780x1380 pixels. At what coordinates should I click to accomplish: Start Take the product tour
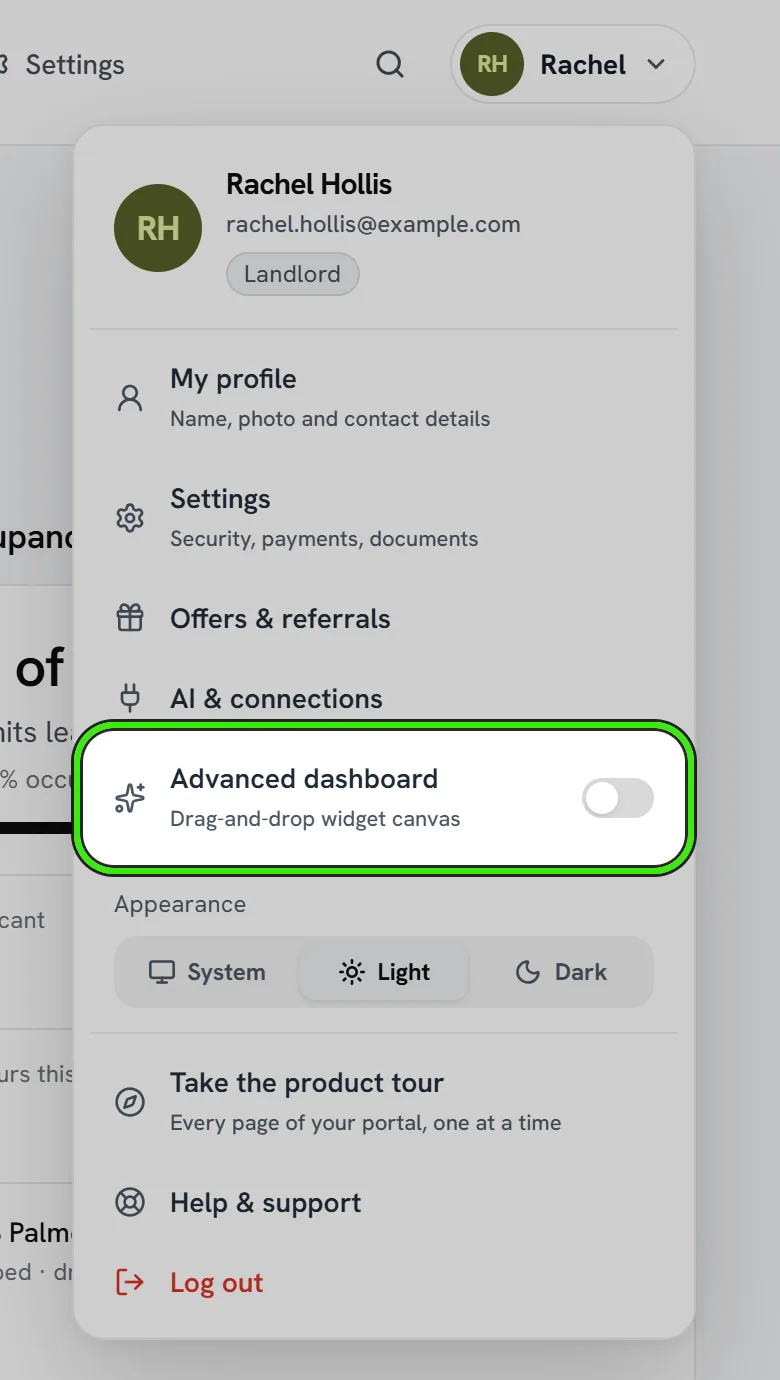tap(384, 1103)
